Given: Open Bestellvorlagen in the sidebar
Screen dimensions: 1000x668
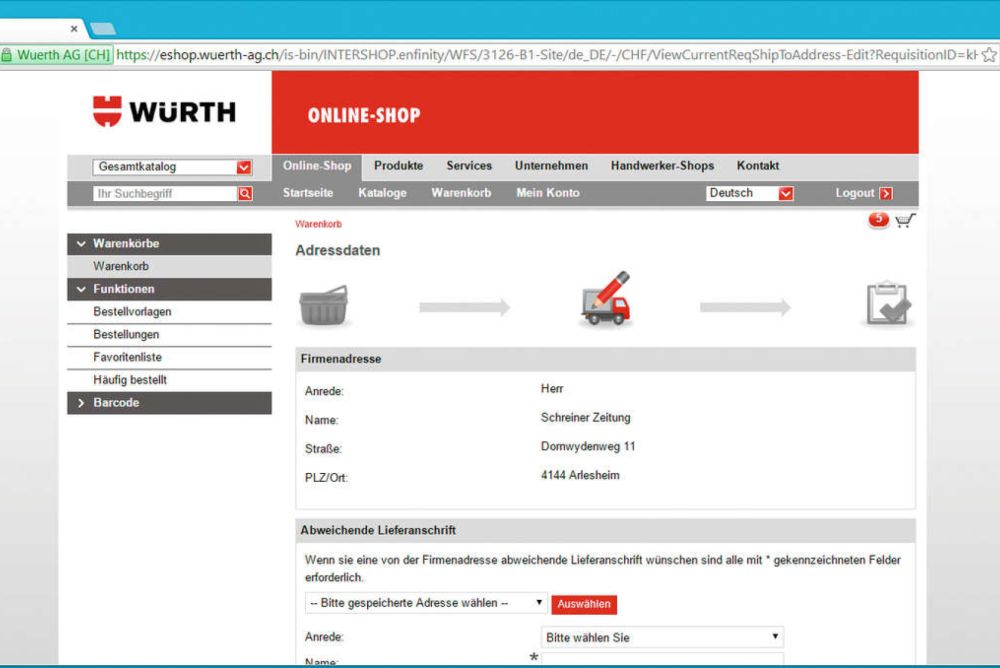Looking at the screenshot, I should click(x=169, y=312).
